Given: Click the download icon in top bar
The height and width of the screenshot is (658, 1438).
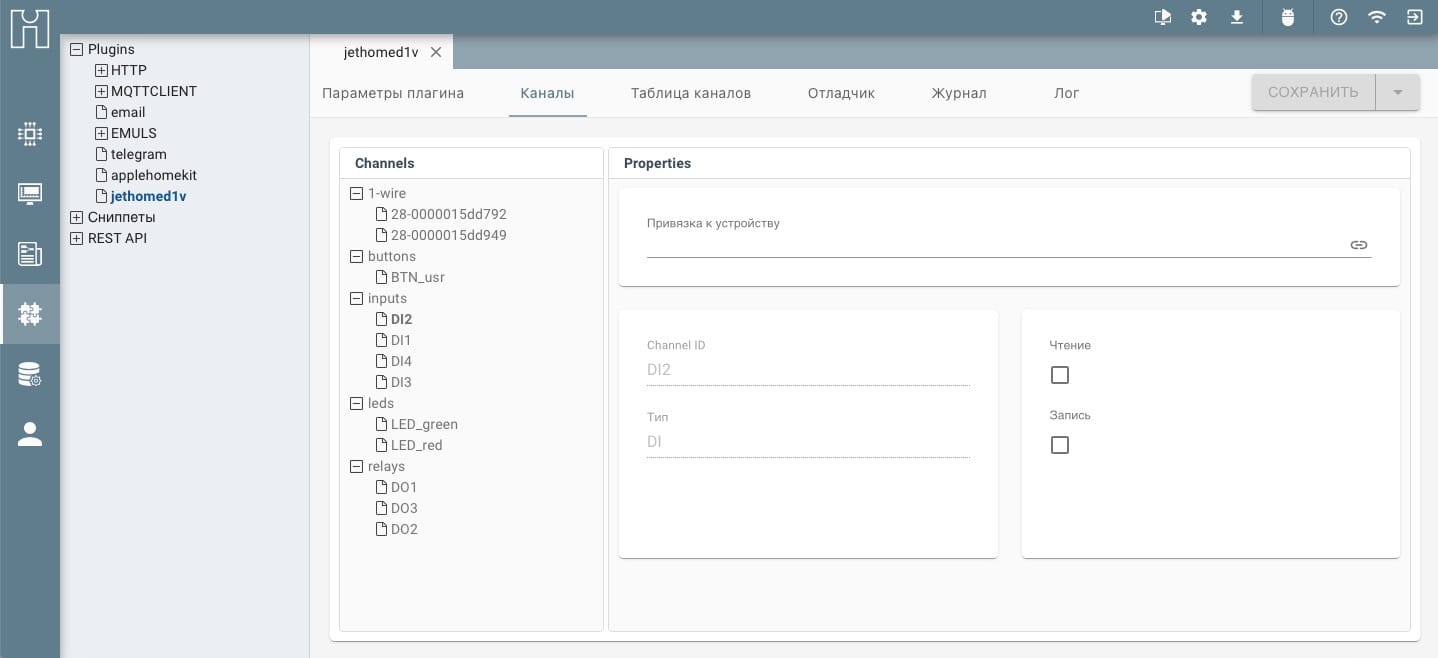Looking at the screenshot, I should (1237, 17).
